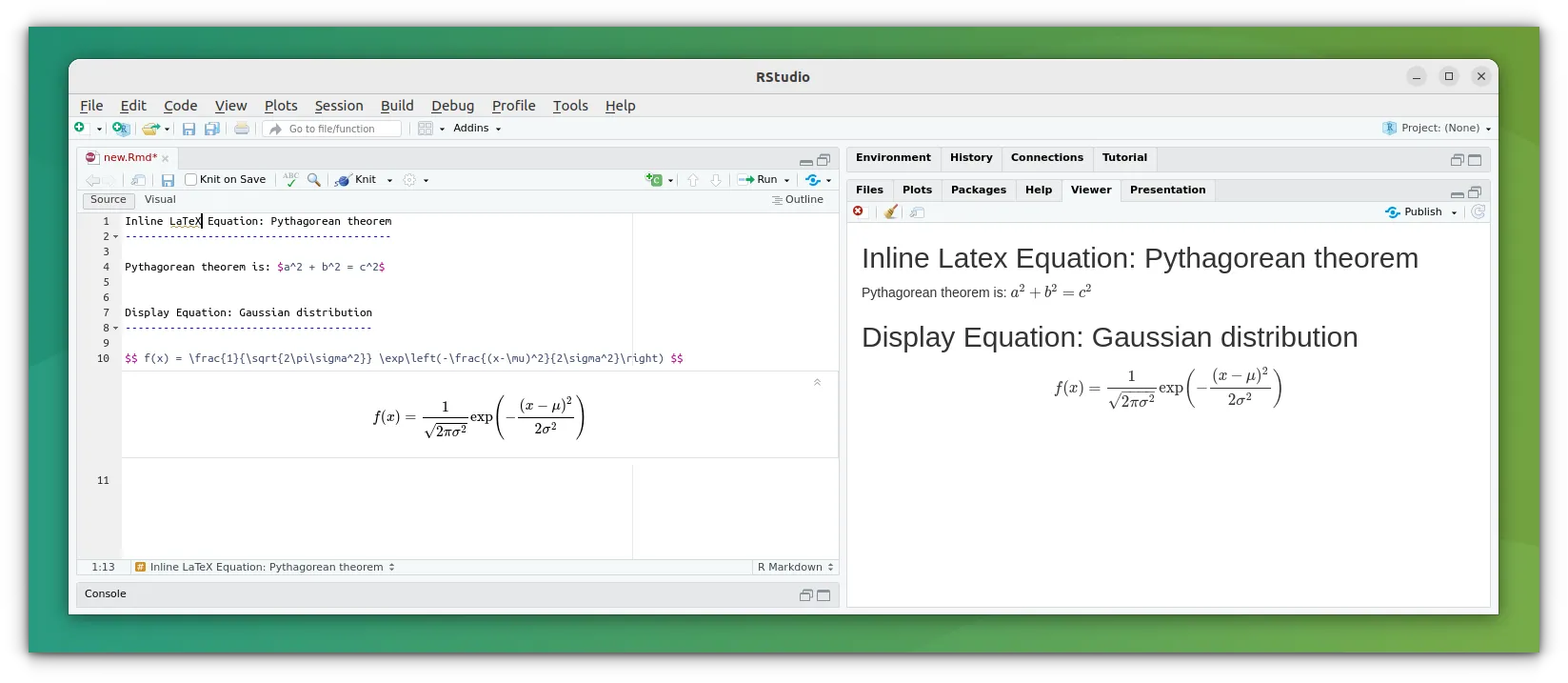This screenshot has height=683, width=1568.
Task: Click the broom icon to clear viewer
Action: pos(890,211)
